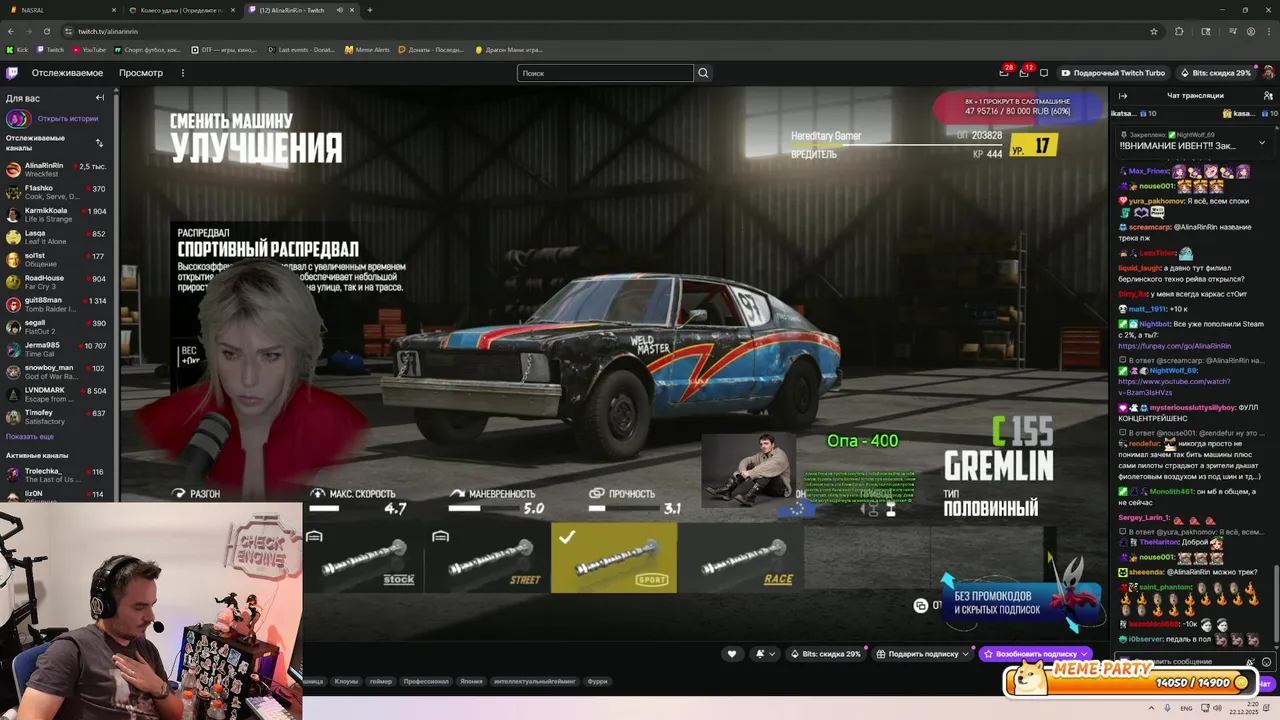Switch the ENG keyboard language indicator
This screenshot has width=1280, height=720.
1186,708
